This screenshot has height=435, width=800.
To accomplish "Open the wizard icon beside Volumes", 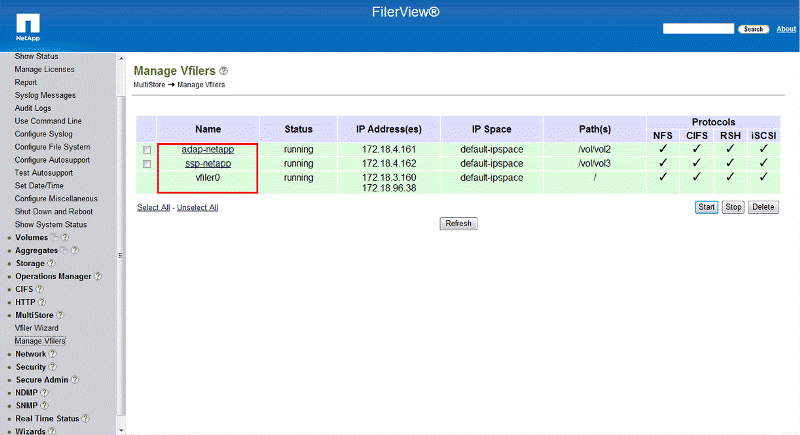I will [x=54, y=237].
